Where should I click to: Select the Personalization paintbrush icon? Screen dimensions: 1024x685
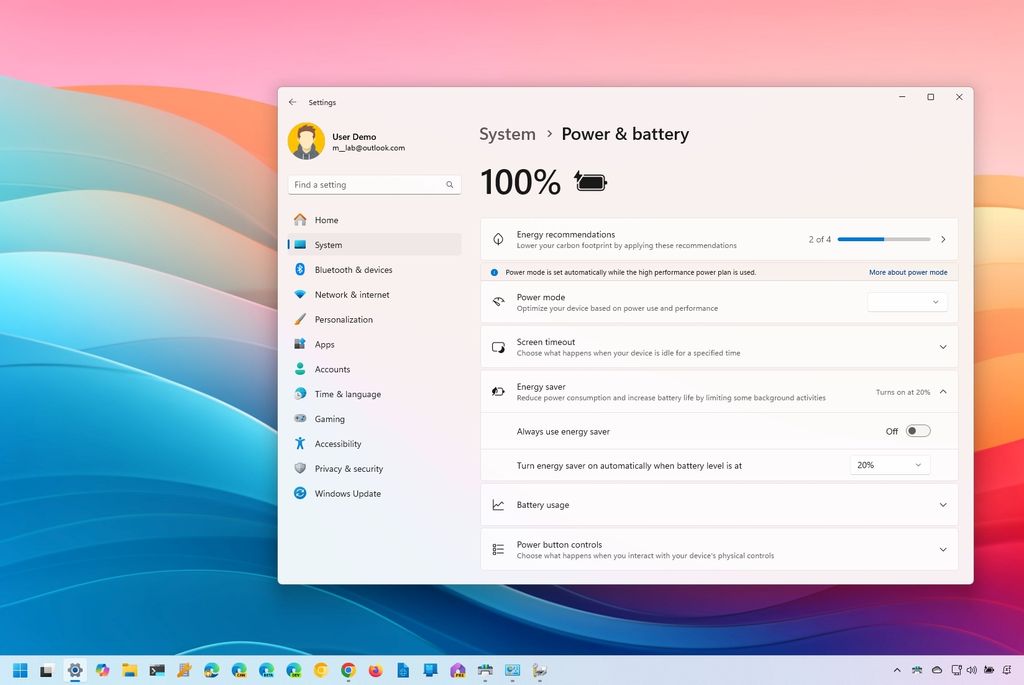(x=301, y=319)
